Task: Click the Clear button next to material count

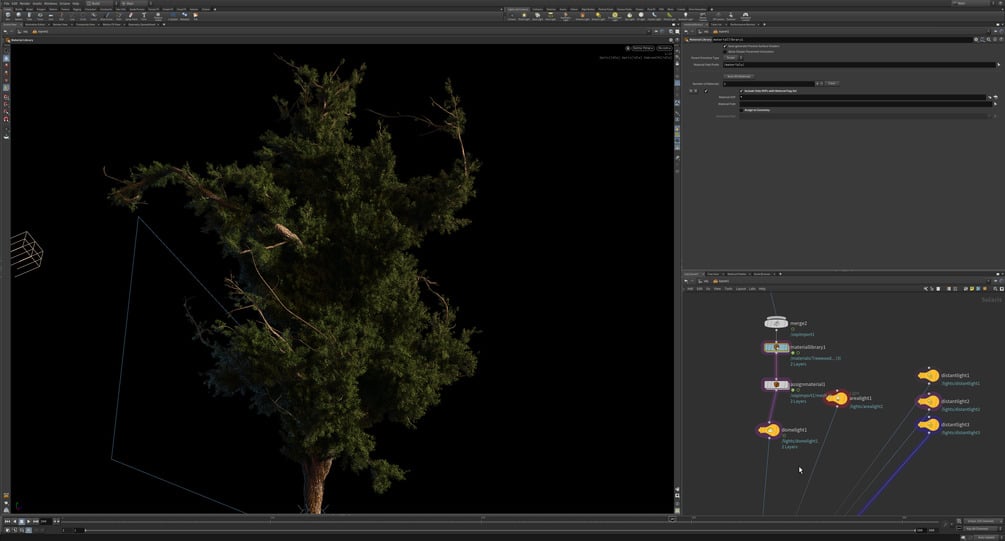Action: pos(831,83)
